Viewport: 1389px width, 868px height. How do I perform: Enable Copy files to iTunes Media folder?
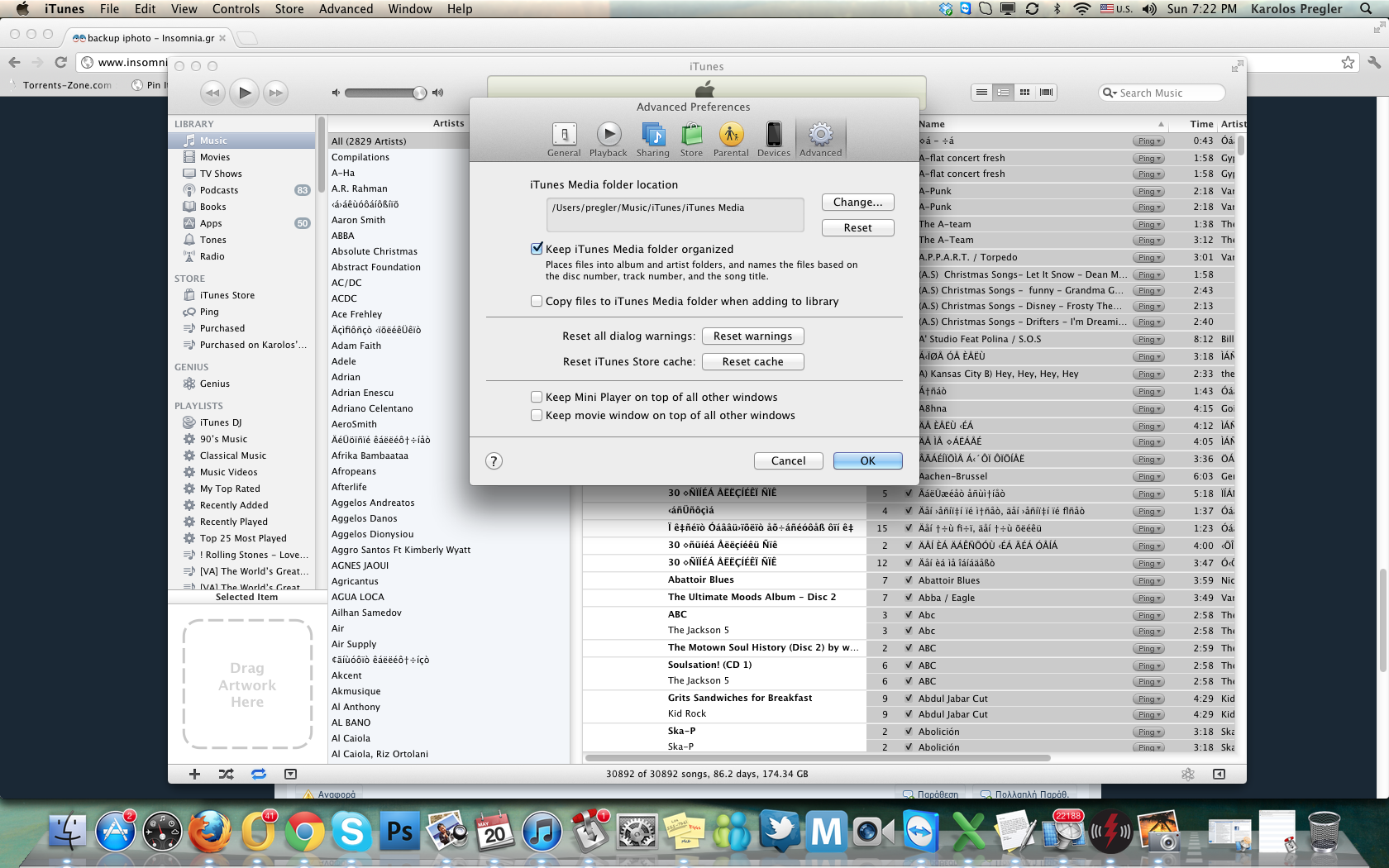537,301
